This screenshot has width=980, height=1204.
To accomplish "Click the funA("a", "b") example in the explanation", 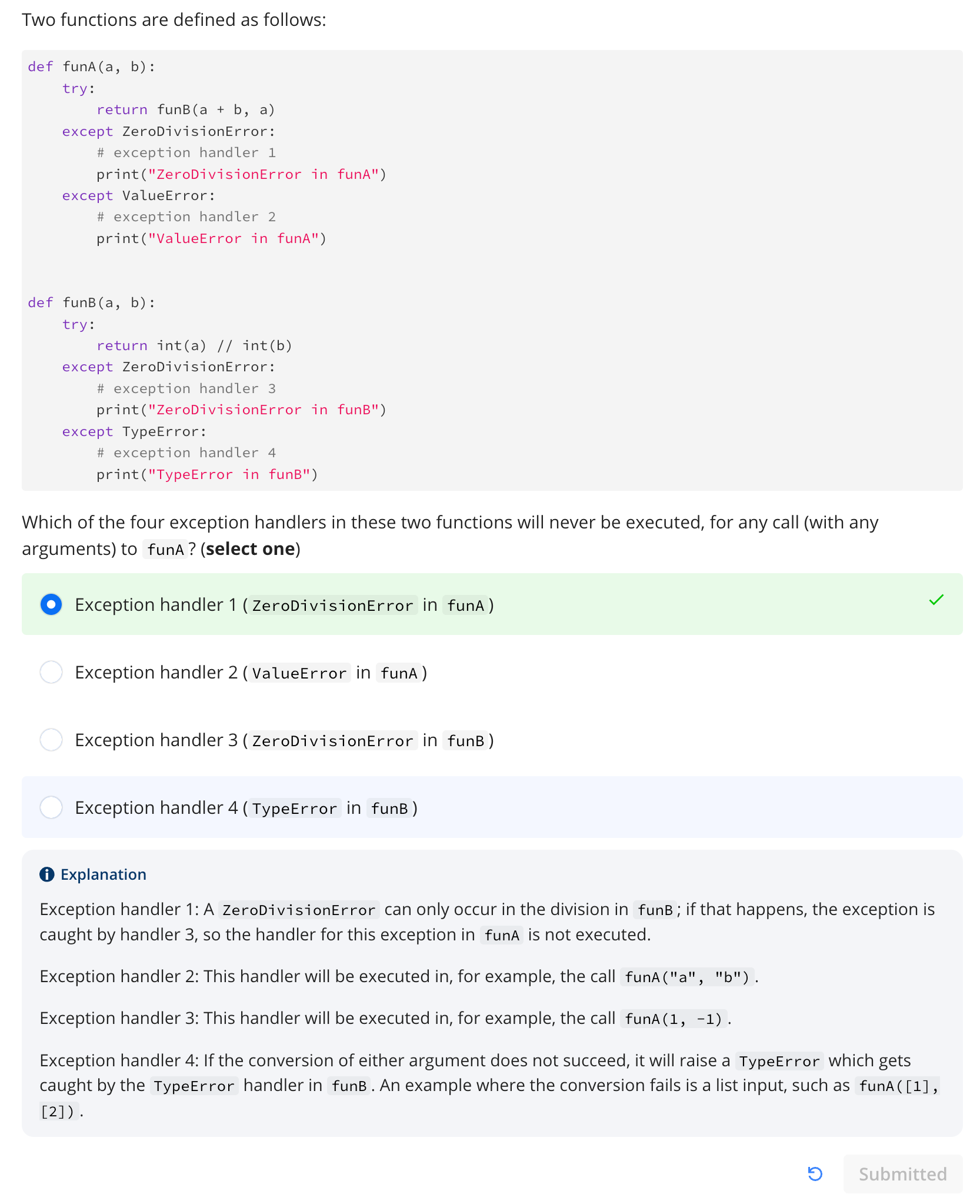I will click(687, 977).
